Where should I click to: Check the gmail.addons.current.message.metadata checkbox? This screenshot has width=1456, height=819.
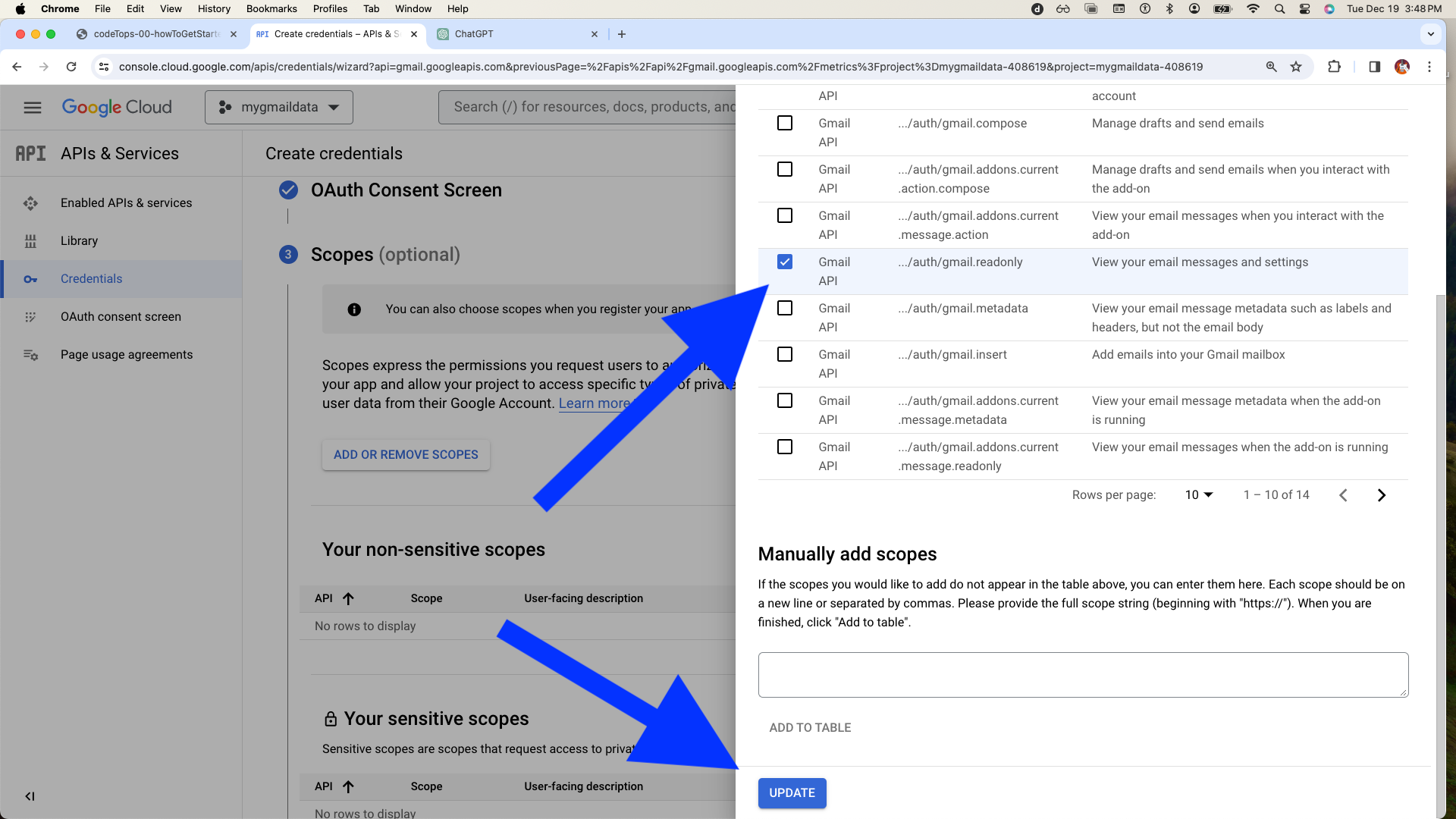pos(785,400)
